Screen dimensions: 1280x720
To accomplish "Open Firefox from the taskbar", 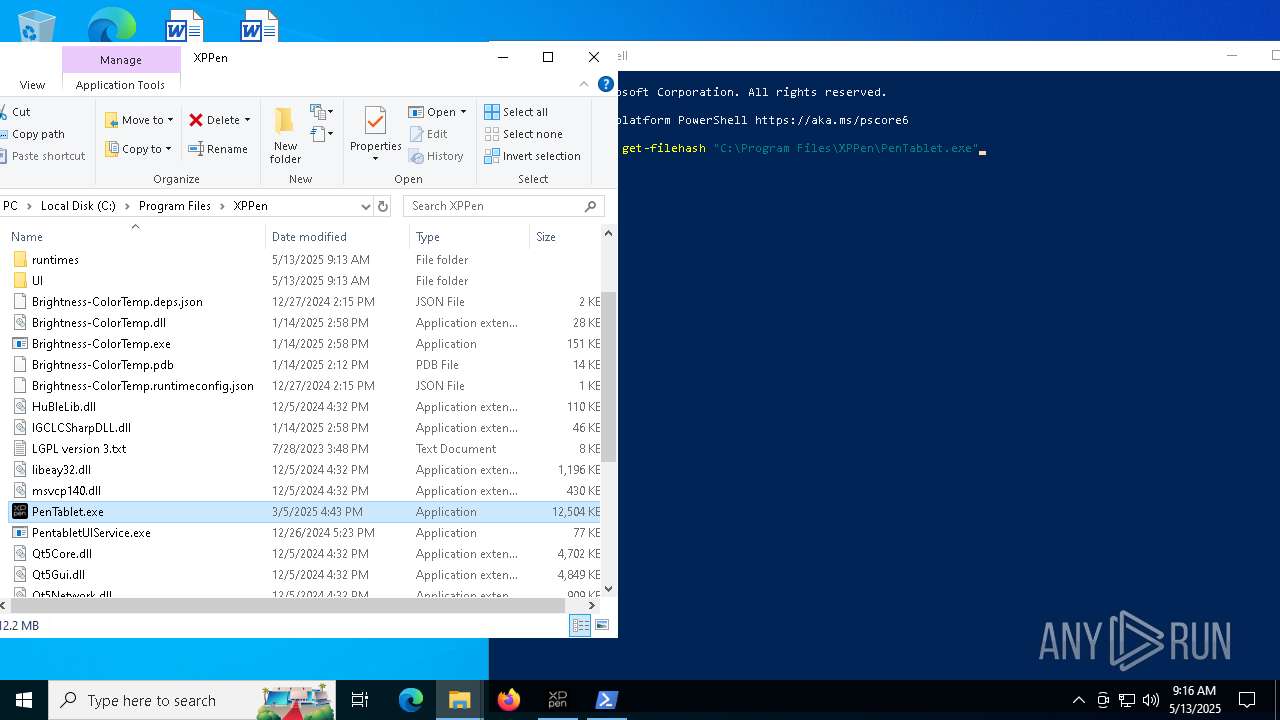I will (509, 700).
